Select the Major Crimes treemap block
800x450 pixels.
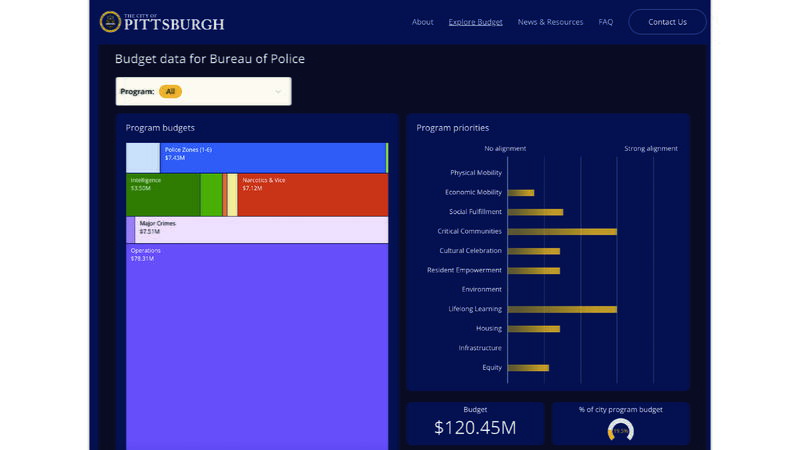point(261,230)
